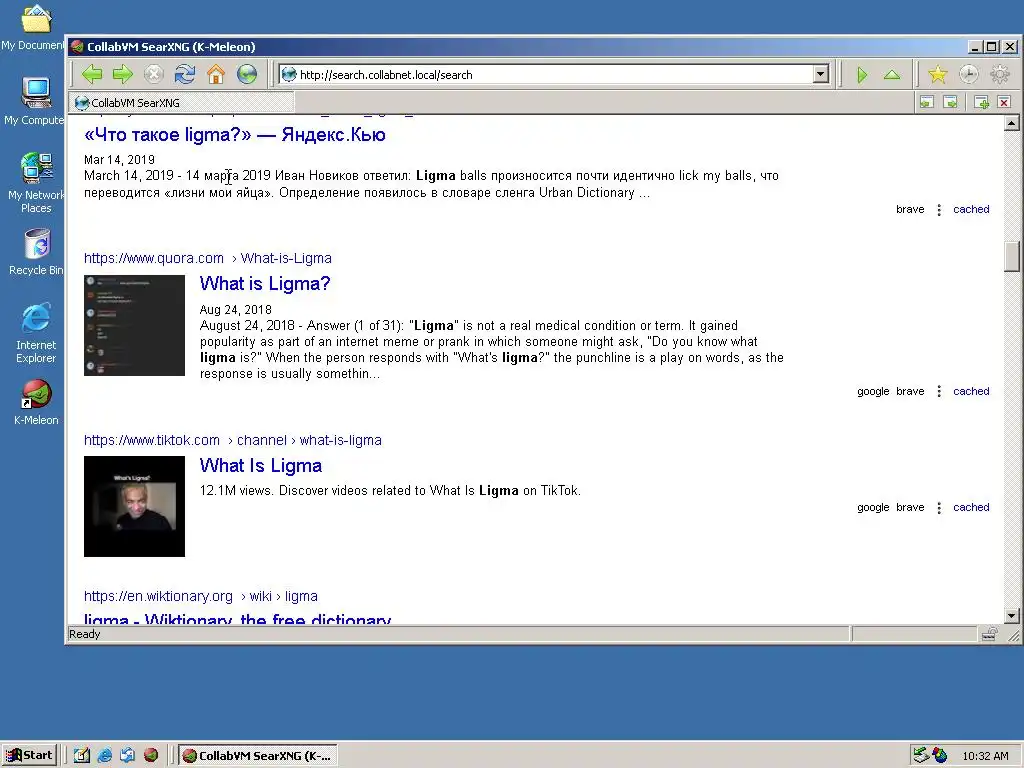
Task: Click the green Go arrow next to URL bar
Action: (x=862, y=75)
